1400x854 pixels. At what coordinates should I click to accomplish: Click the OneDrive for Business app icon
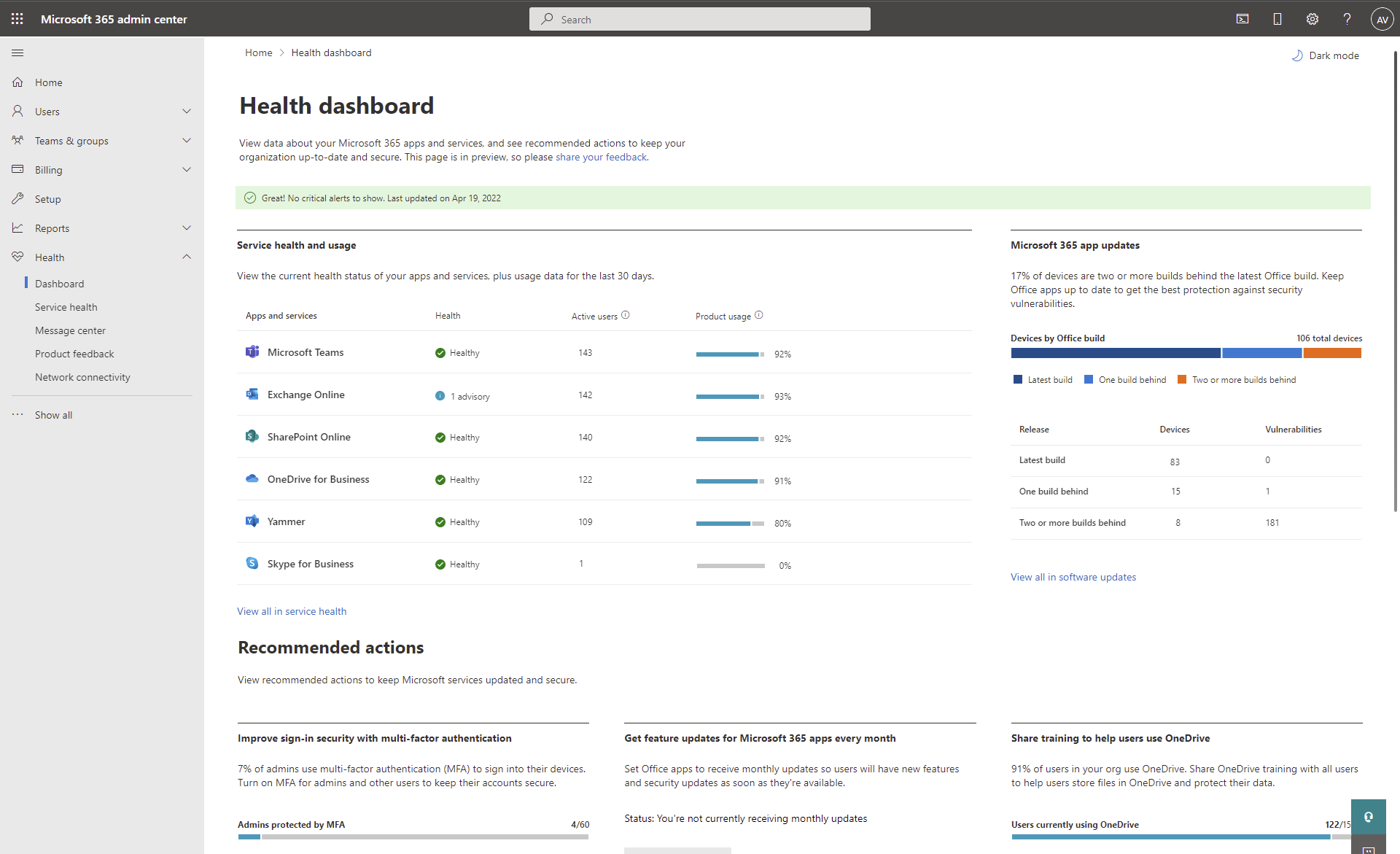coord(252,479)
